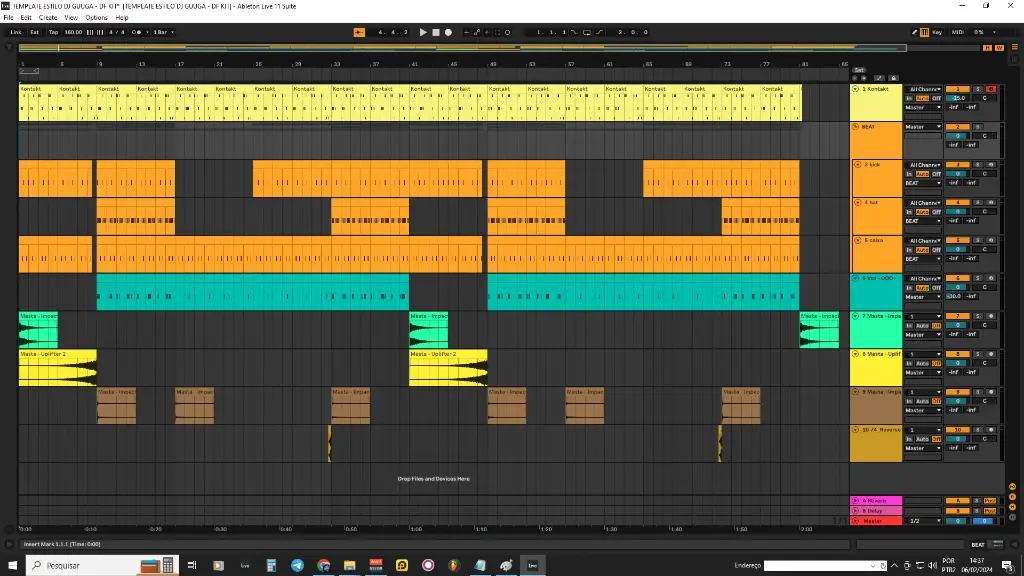Click the Session Record circle icon

point(507,32)
